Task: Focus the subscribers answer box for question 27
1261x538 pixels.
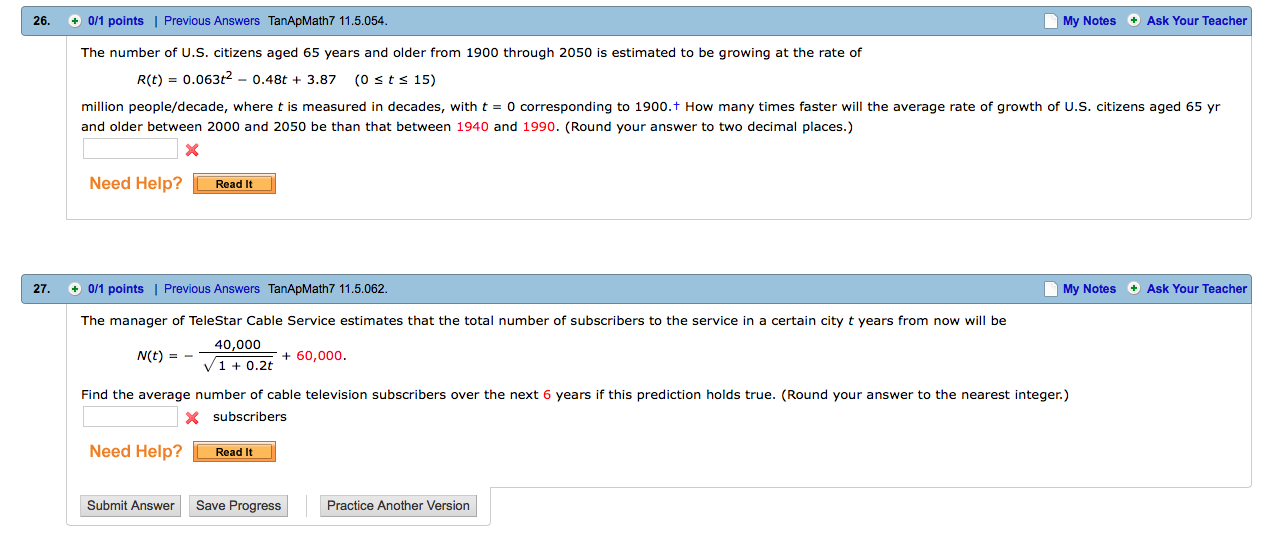Action: (x=130, y=417)
